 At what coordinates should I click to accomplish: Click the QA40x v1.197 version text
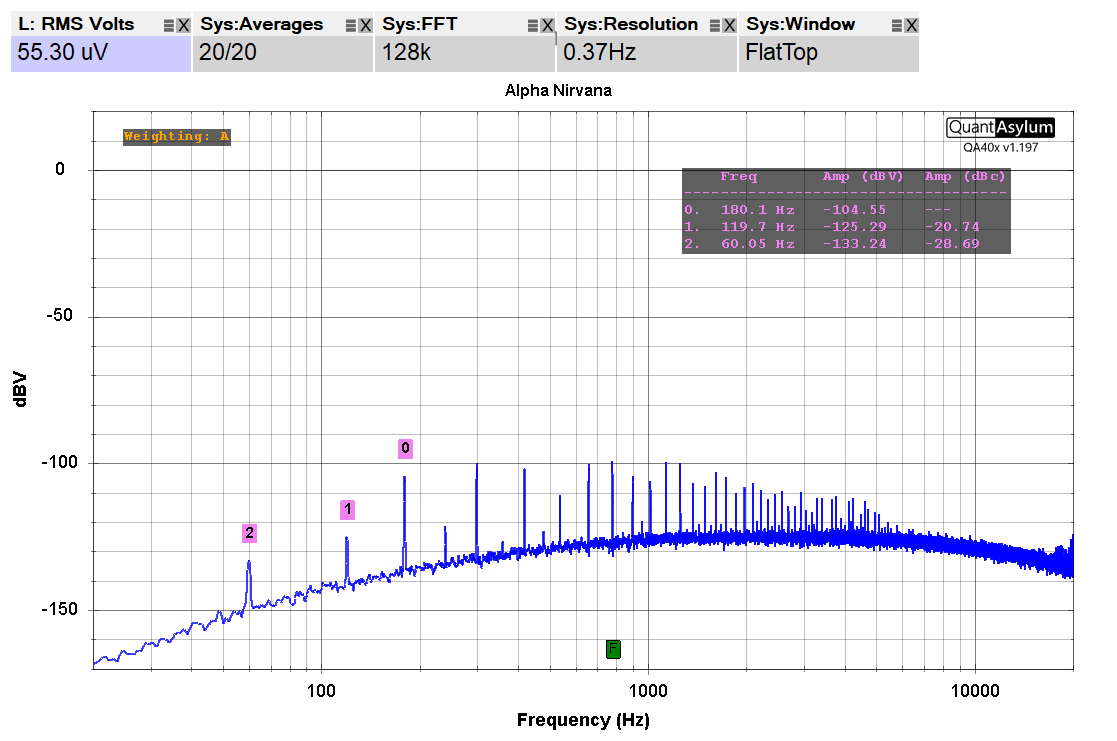(1001, 147)
